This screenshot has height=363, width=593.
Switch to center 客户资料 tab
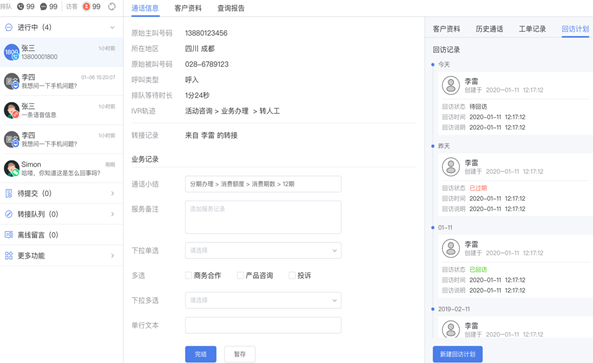point(188,8)
